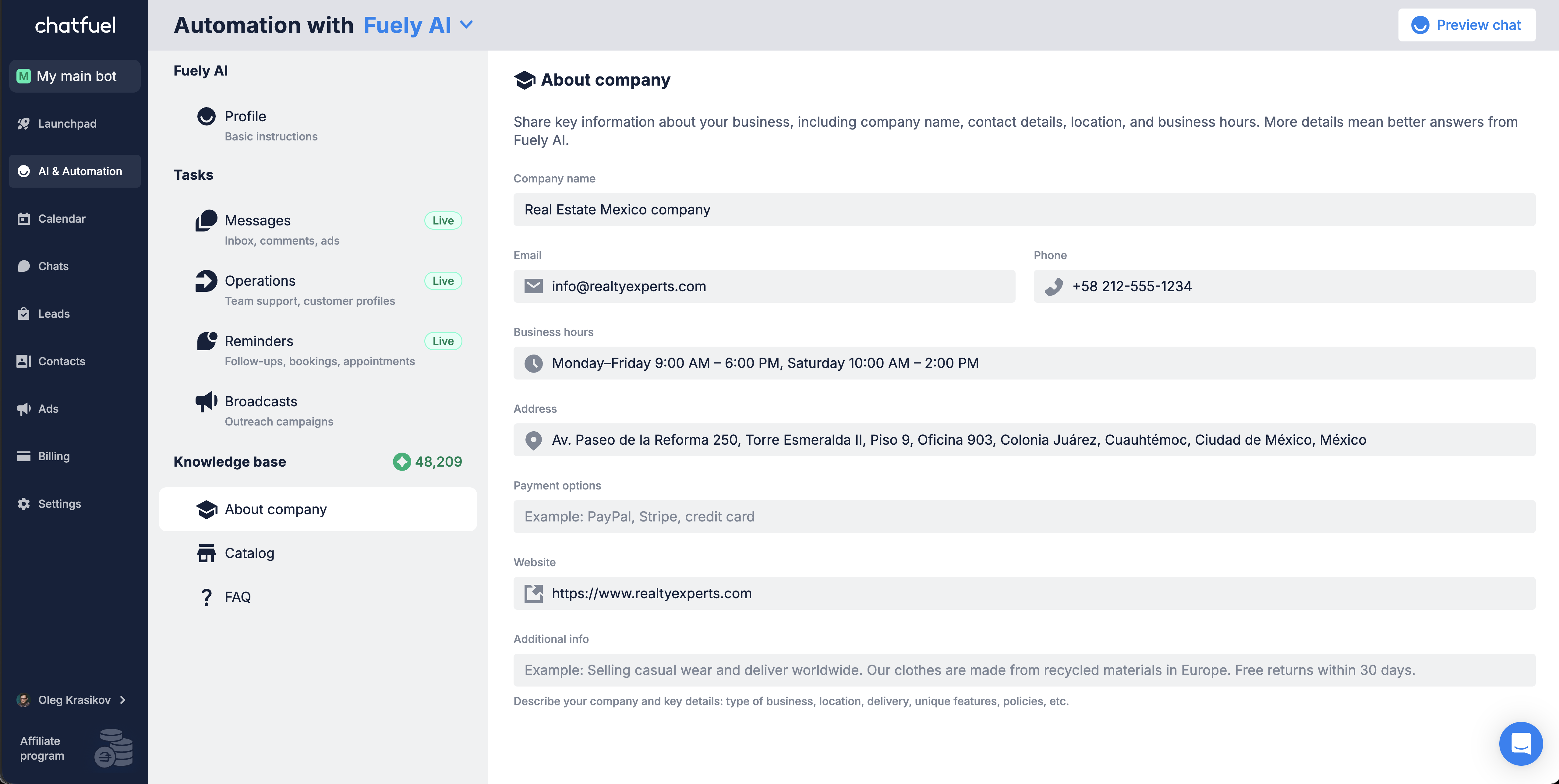Viewport: 1559px width, 784px height.
Task: Select the Catalog knowledge base item
Action: click(249, 553)
